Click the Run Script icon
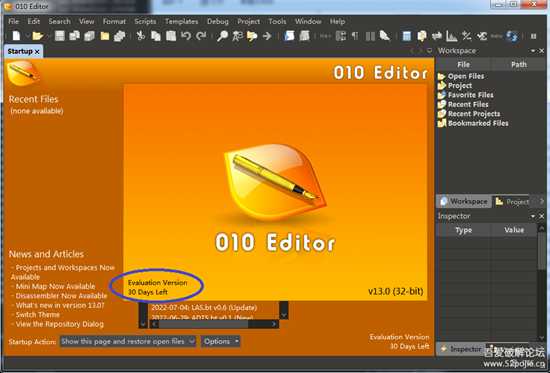This screenshot has width=550, height=373. [x=289, y=36]
